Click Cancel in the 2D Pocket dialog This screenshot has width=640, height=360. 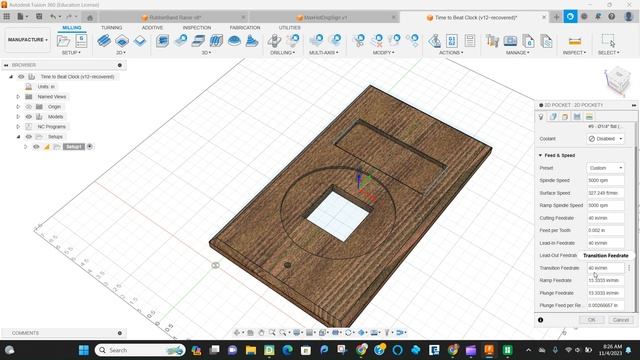pyautogui.click(x=620, y=320)
